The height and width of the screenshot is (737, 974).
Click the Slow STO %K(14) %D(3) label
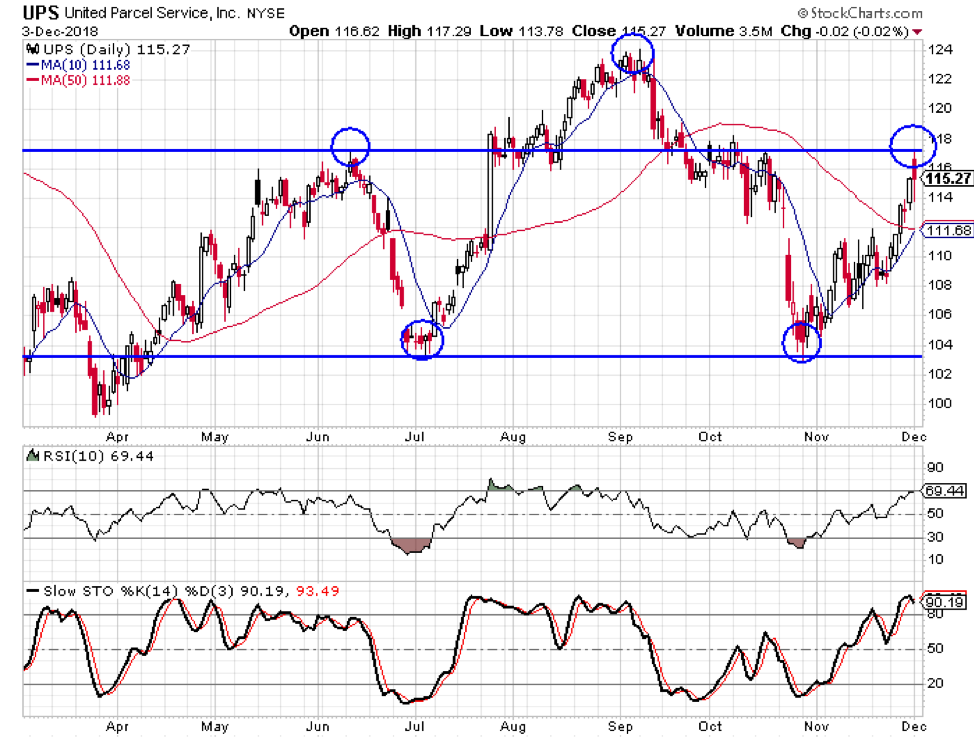click(x=139, y=591)
